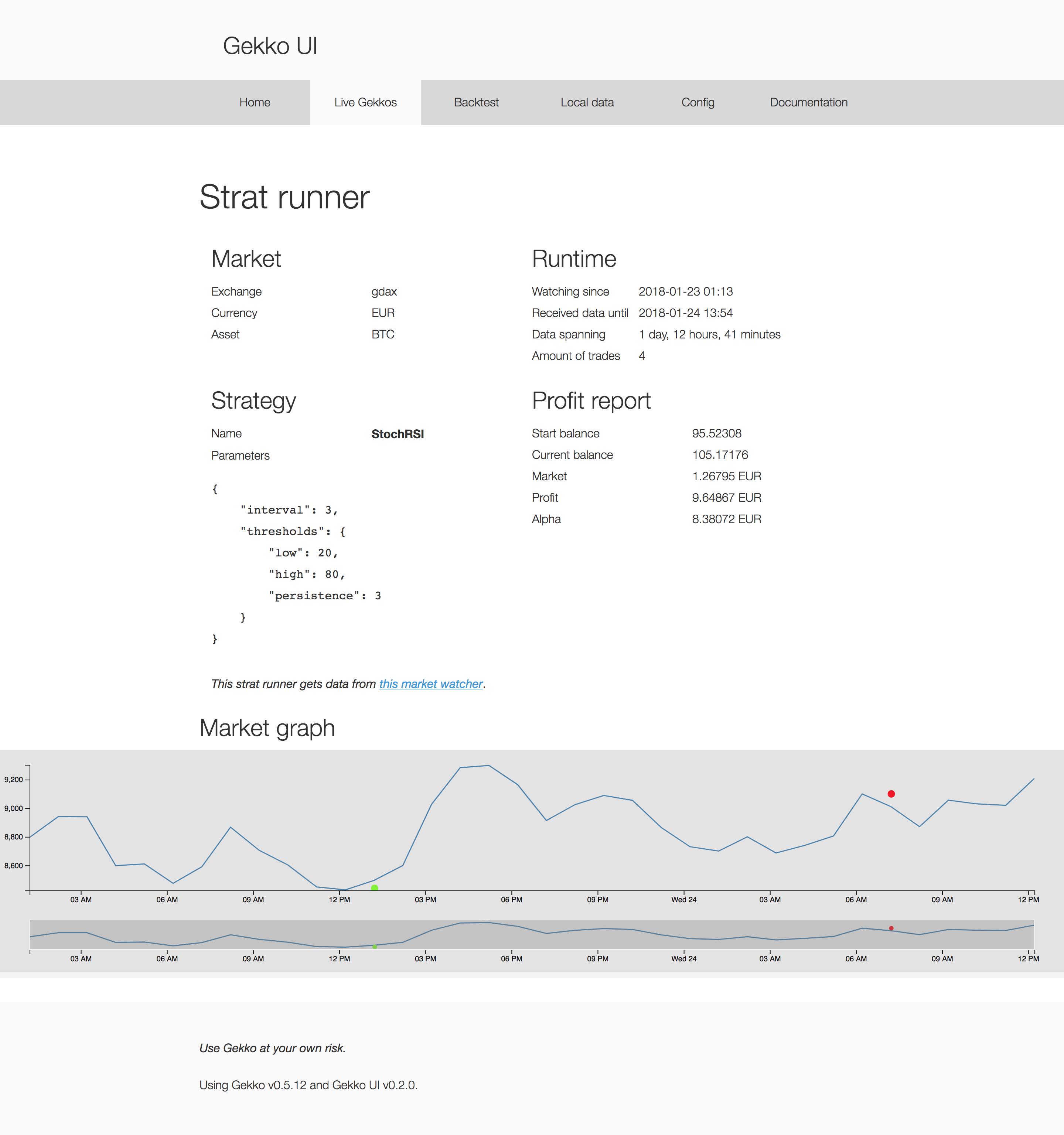Open the Local data tab
This screenshot has height=1135, width=1064.
pos(587,102)
